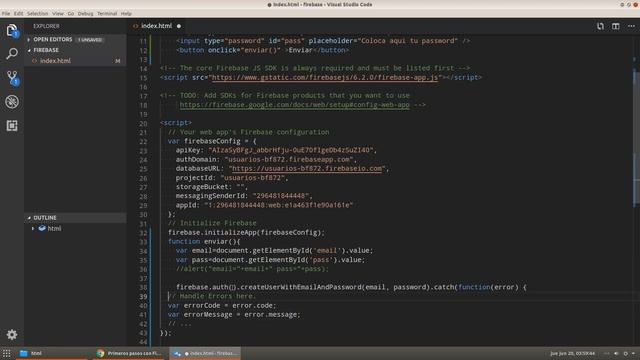Open the Edit menu
Viewport: 640px width, 360px height.
pyautogui.click(x=18, y=13)
